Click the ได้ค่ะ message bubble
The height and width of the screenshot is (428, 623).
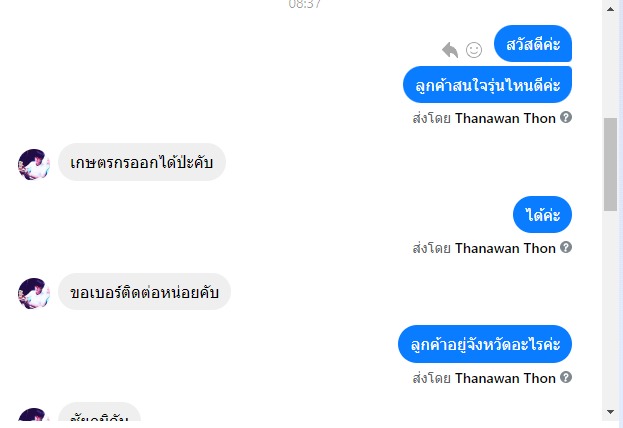(x=542, y=214)
